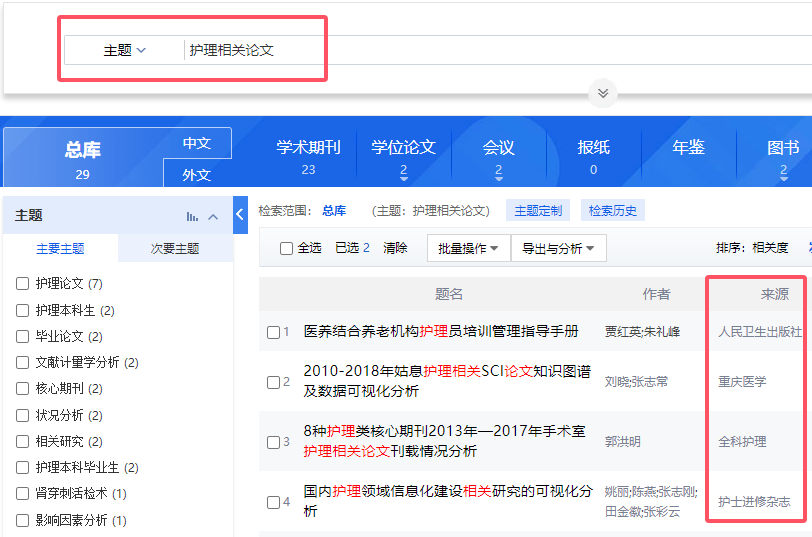This screenshot has width=812, height=537.
Task: Click 主题定制 button
Action: coord(538,211)
